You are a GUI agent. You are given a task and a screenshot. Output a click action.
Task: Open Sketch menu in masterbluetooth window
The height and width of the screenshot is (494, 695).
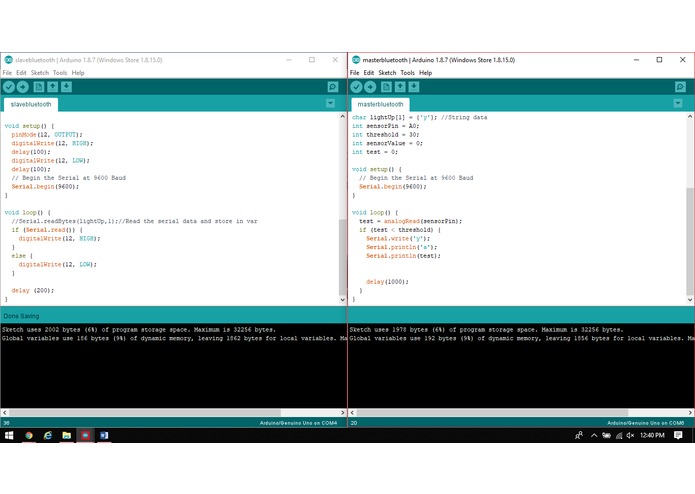coord(387,73)
